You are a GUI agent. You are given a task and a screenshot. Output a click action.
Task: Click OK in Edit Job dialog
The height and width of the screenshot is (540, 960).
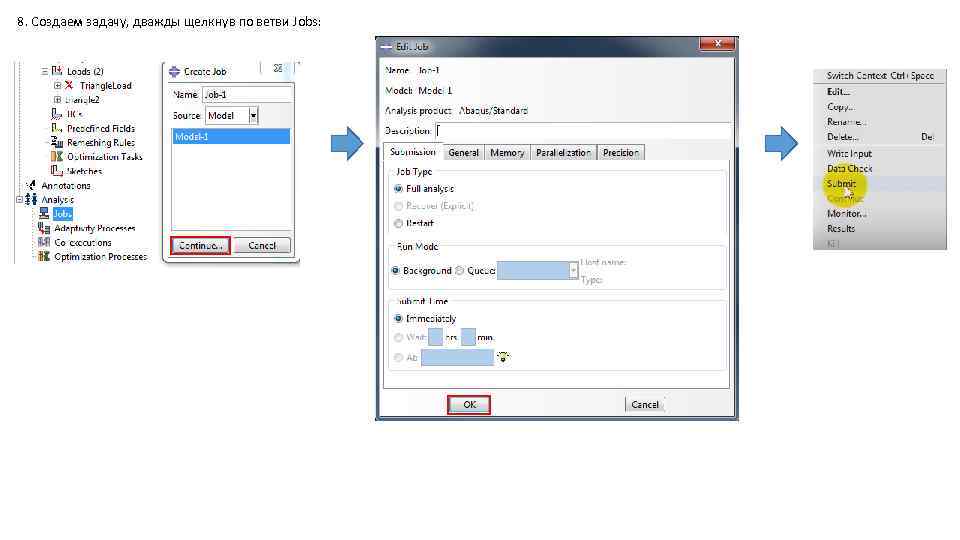pyautogui.click(x=469, y=405)
